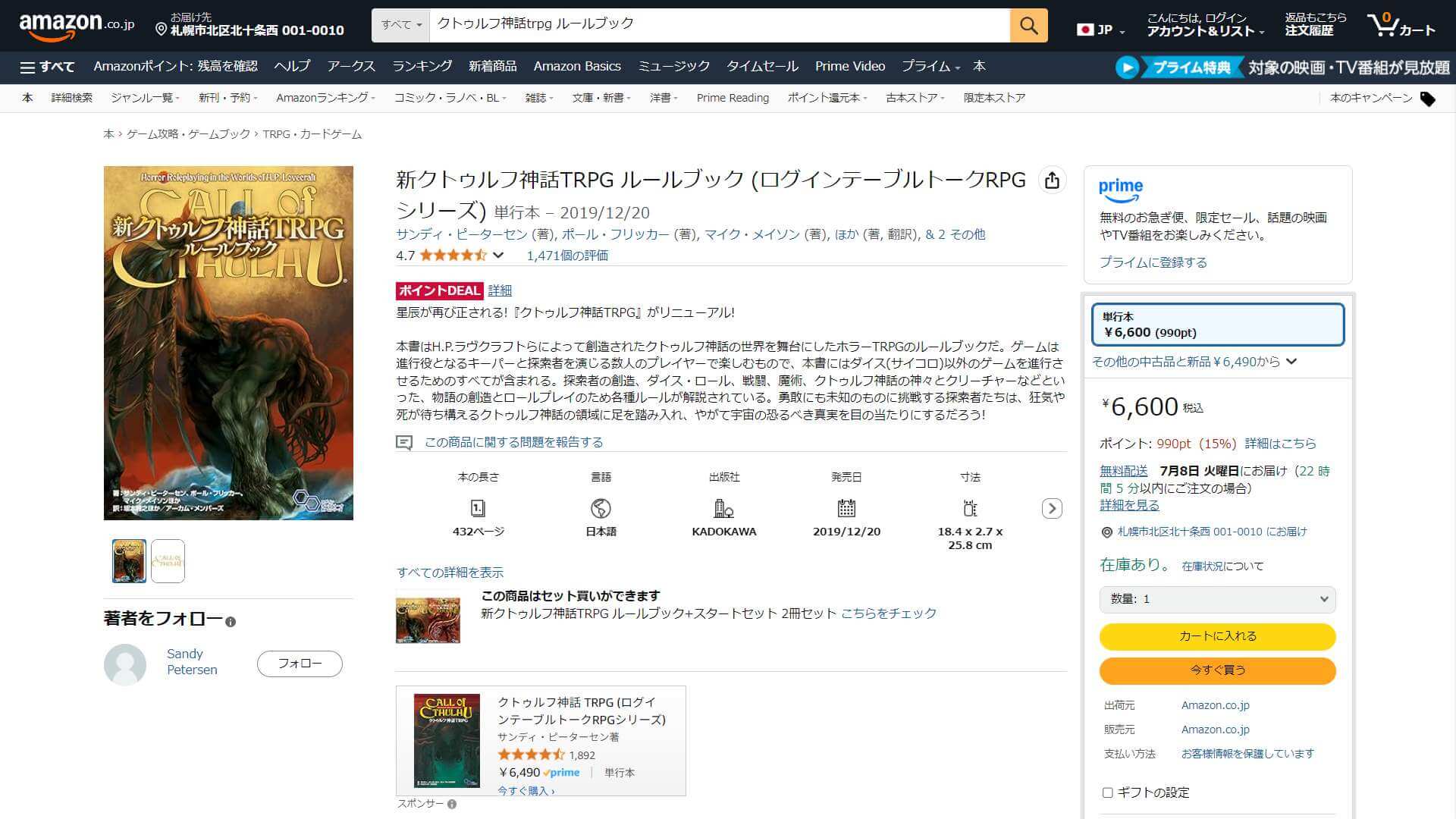The height and width of the screenshot is (819, 1456).
Task: Open ランキング in the nav bar
Action: point(422,67)
